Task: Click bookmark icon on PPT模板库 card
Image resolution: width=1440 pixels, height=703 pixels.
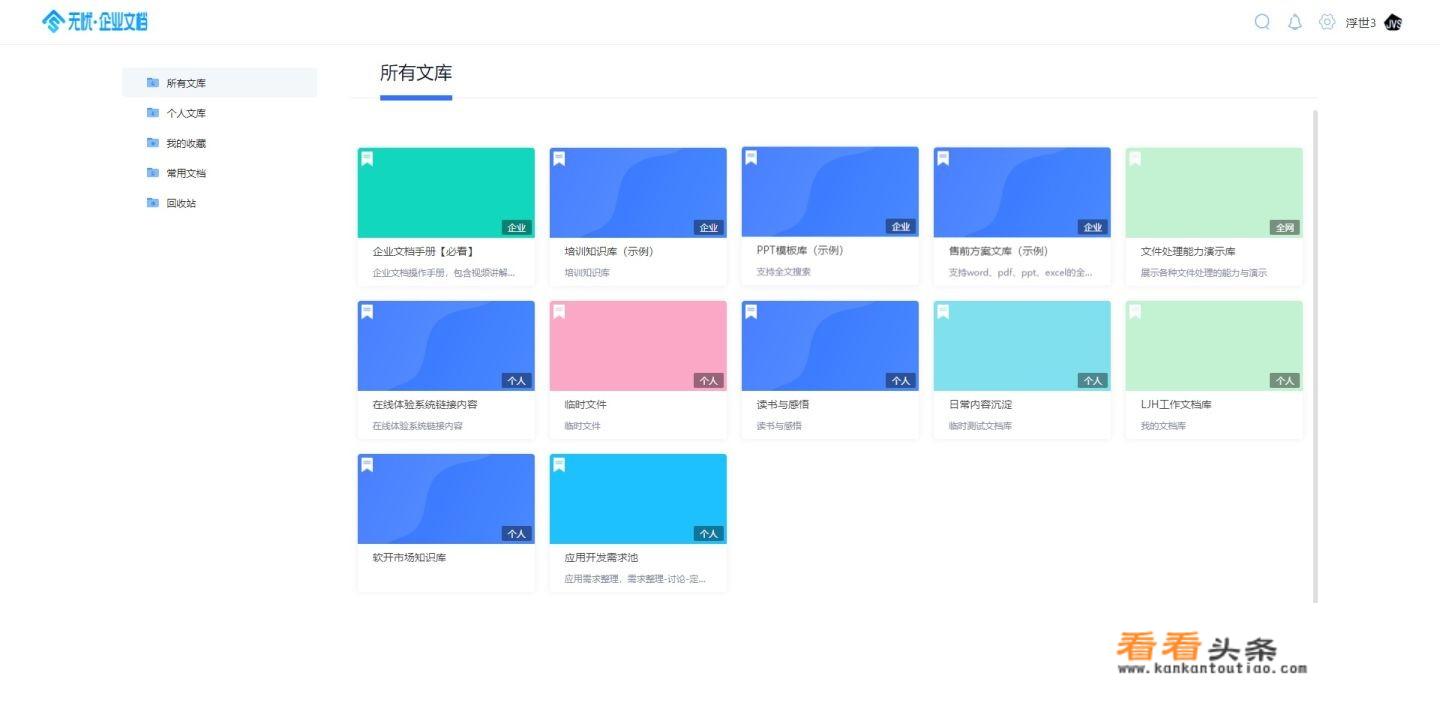Action: 751,157
